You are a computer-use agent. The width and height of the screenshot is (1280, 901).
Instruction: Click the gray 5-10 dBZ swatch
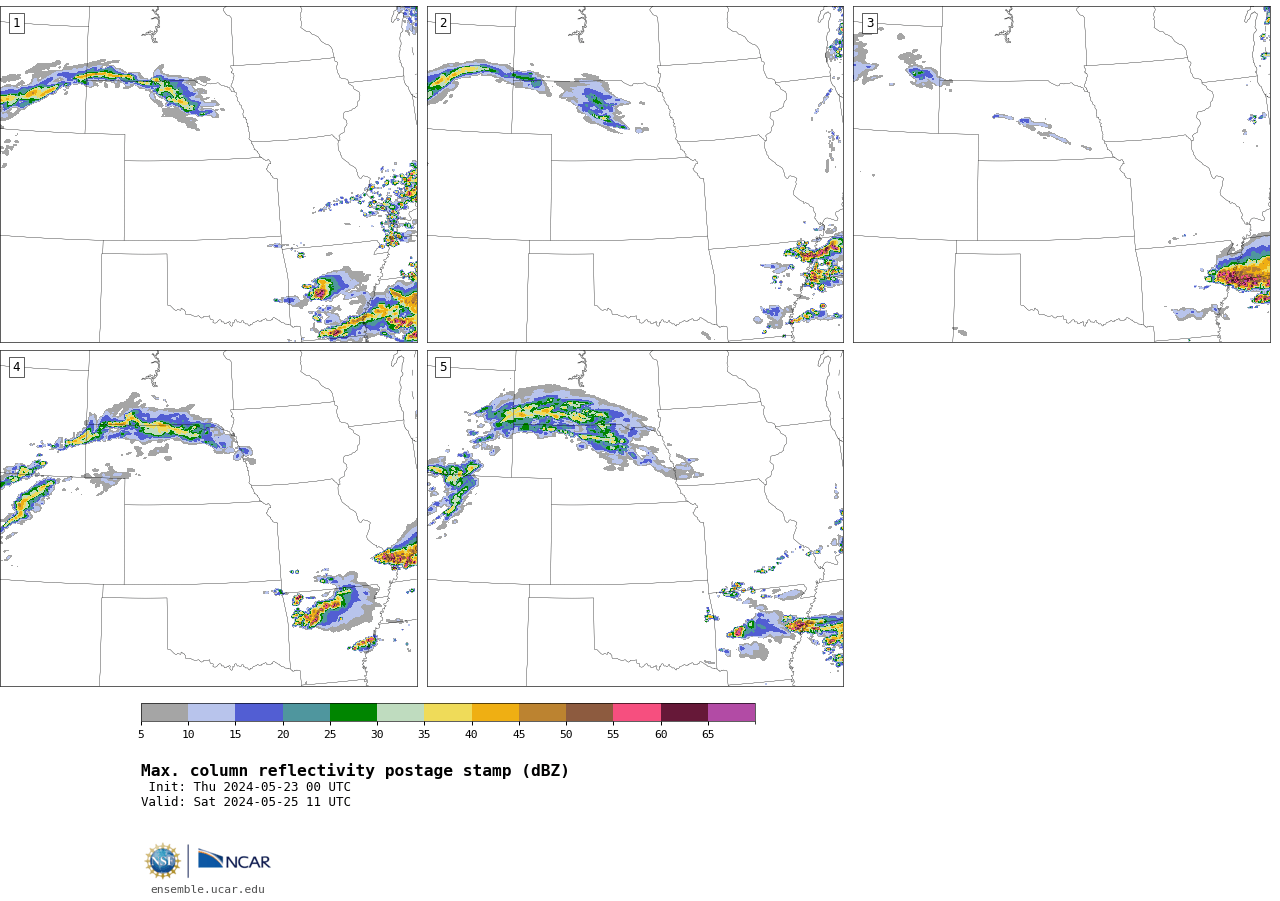164,712
